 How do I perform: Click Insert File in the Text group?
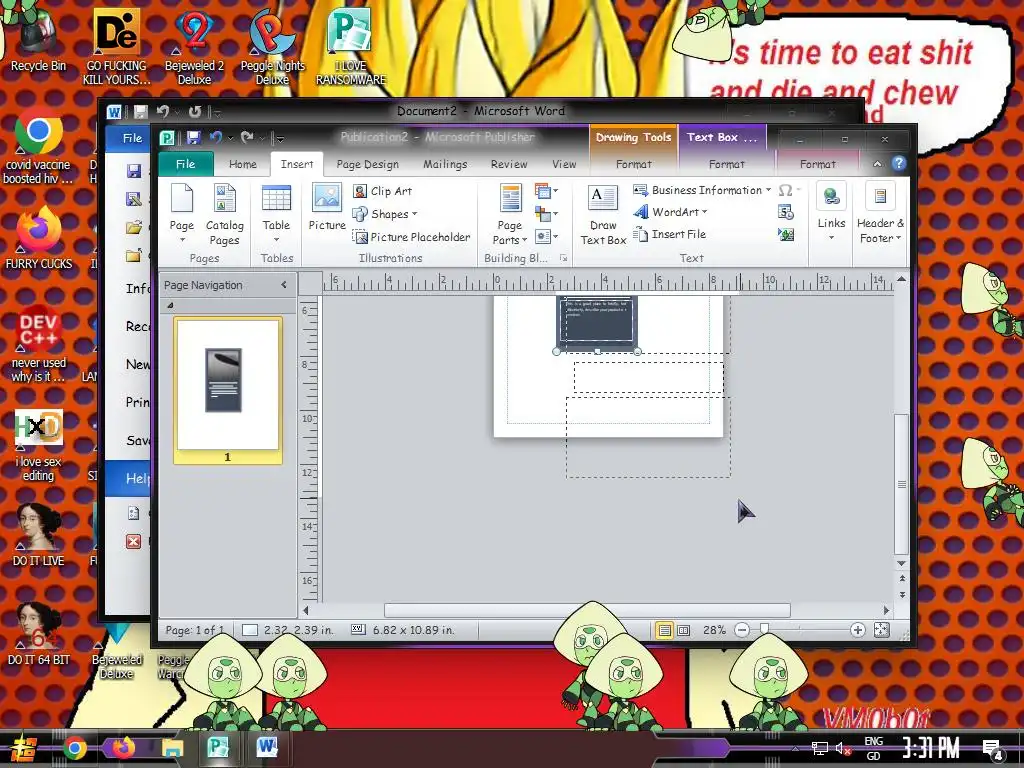[x=670, y=234]
